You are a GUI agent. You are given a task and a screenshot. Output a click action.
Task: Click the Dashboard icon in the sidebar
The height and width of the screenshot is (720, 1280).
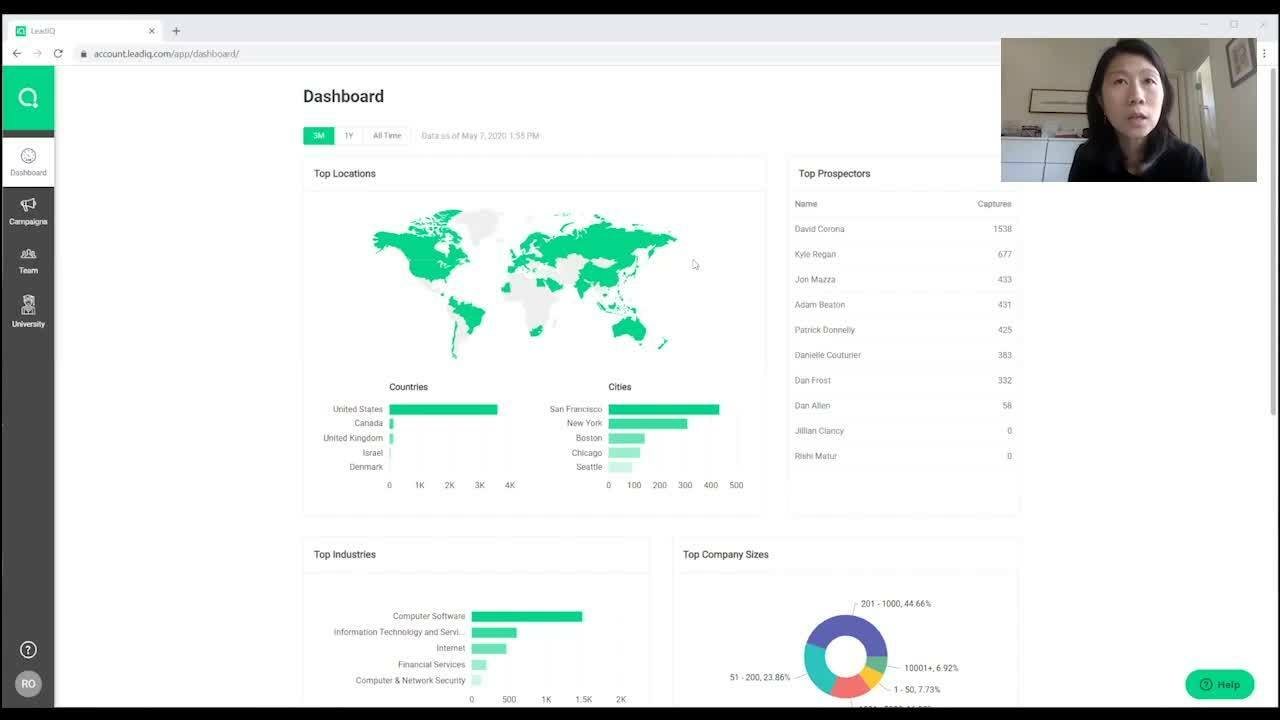[x=28, y=161]
